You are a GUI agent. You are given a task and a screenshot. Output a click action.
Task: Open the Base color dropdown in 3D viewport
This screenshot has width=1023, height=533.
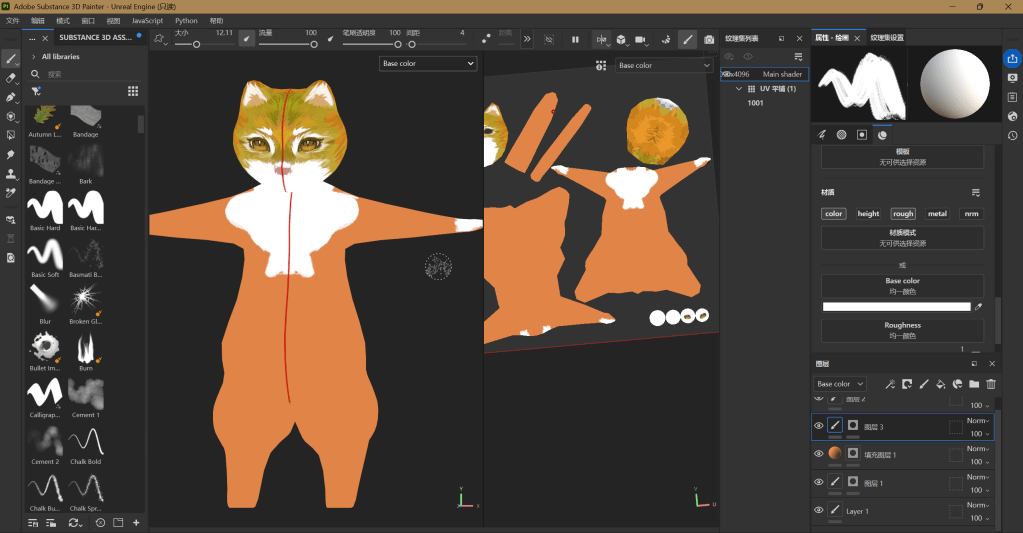(x=428, y=64)
